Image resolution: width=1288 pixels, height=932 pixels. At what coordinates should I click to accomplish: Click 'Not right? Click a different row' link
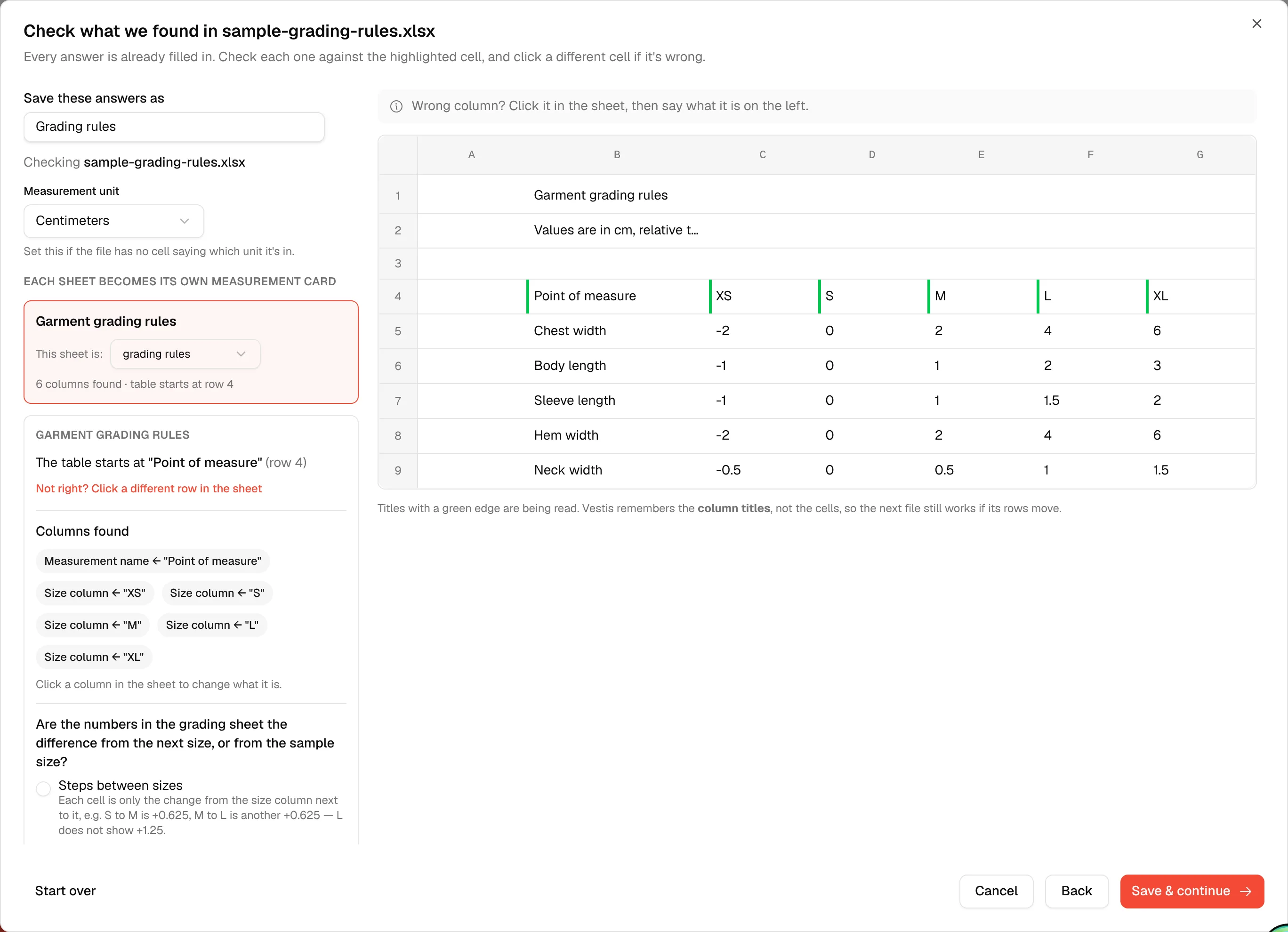click(149, 489)
